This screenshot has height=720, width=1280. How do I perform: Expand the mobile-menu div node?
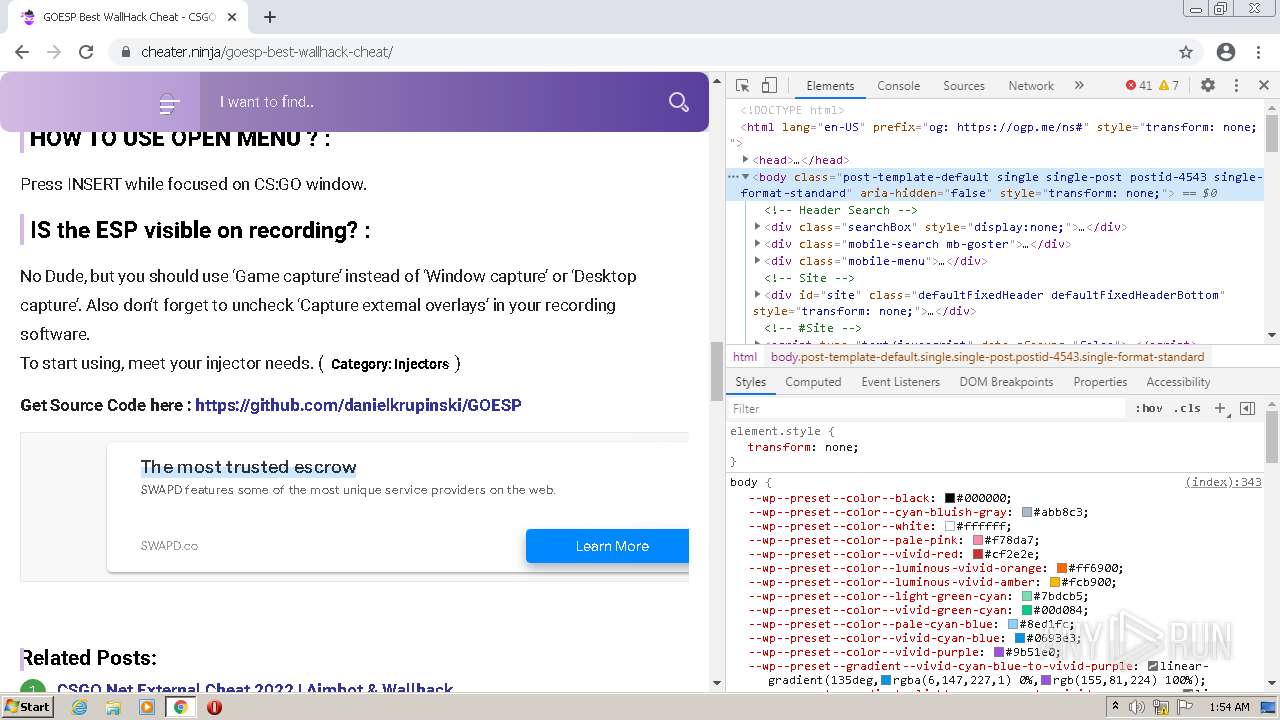click(x=758, y=261)
